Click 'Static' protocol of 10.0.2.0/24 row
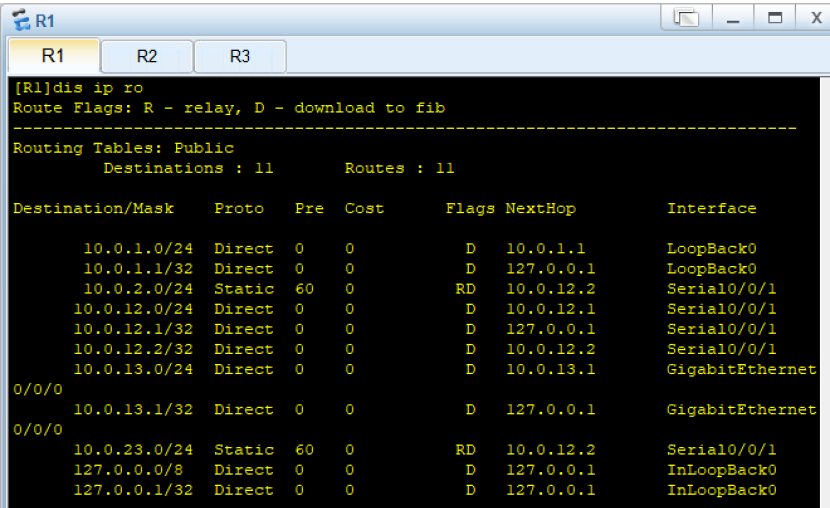The width and height of the screenshot is (830, 508). coord(244,289)
